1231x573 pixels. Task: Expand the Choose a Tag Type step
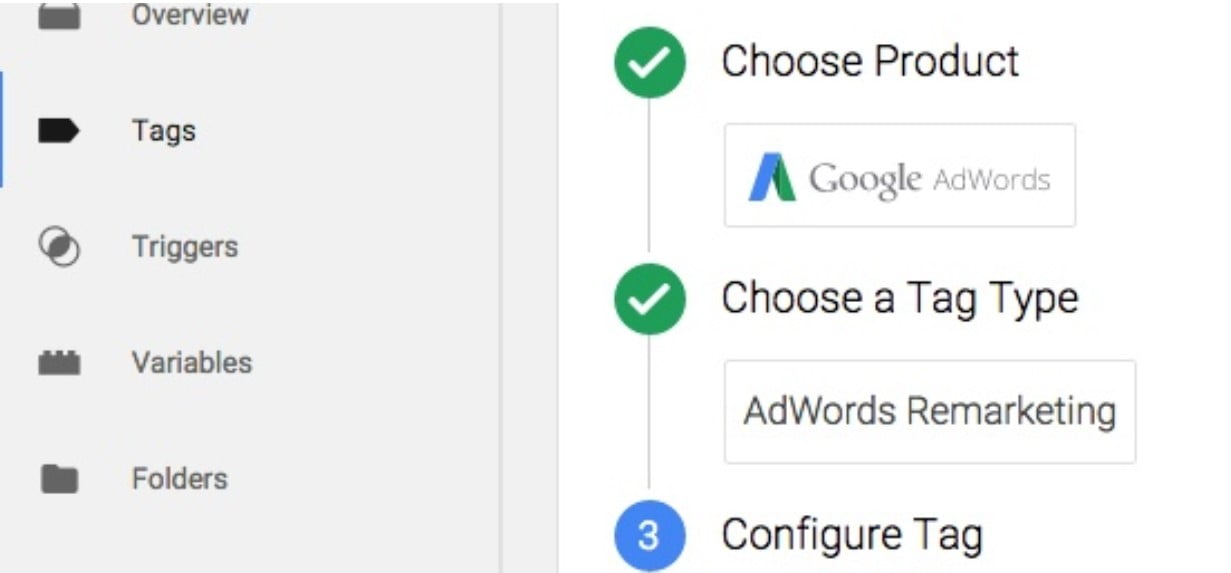[900, 298]
